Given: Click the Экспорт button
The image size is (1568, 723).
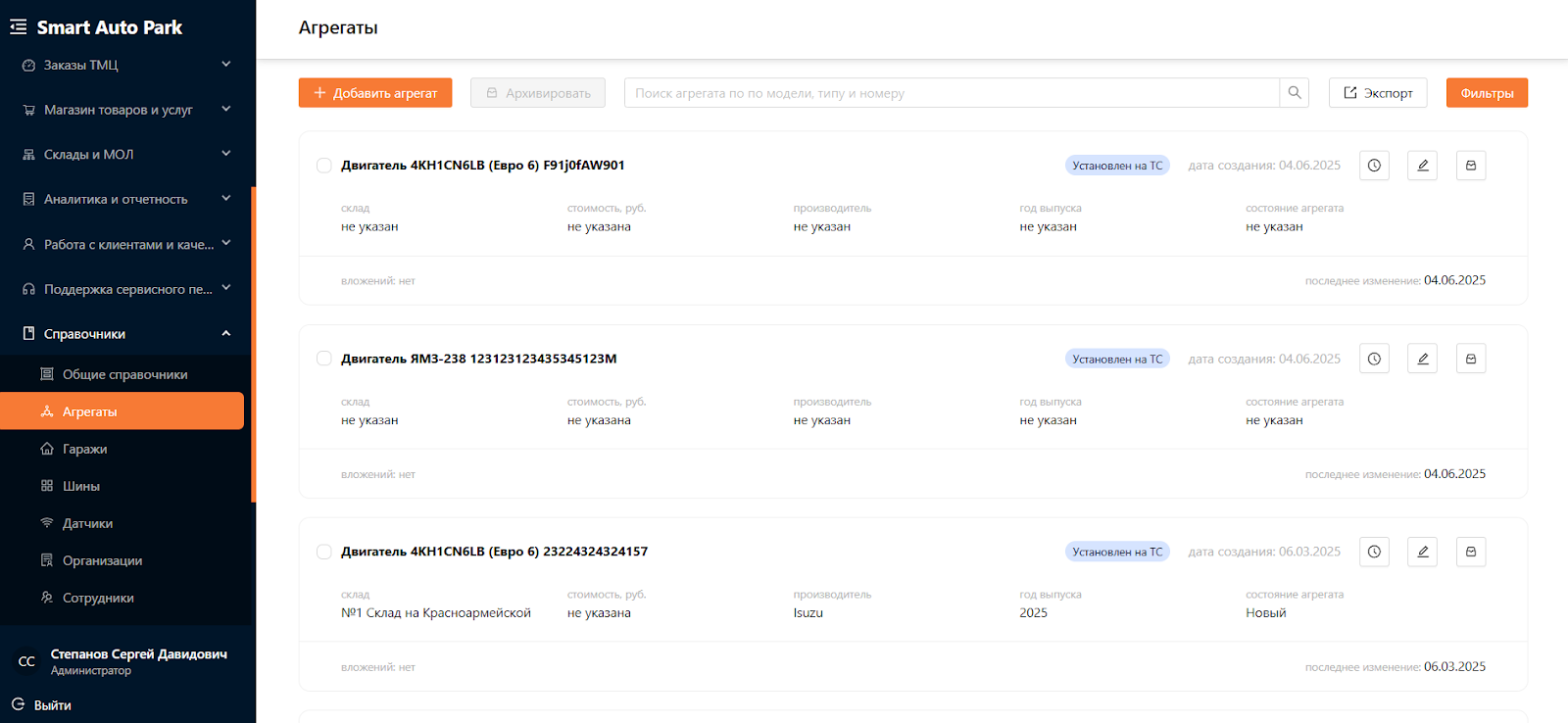Looking at the screenshot, I should [x=1377, y=93].
